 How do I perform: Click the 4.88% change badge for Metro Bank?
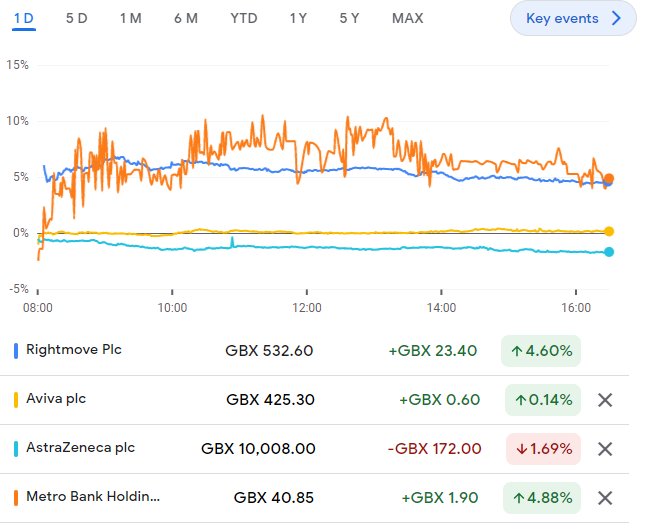tap(542, 498)
